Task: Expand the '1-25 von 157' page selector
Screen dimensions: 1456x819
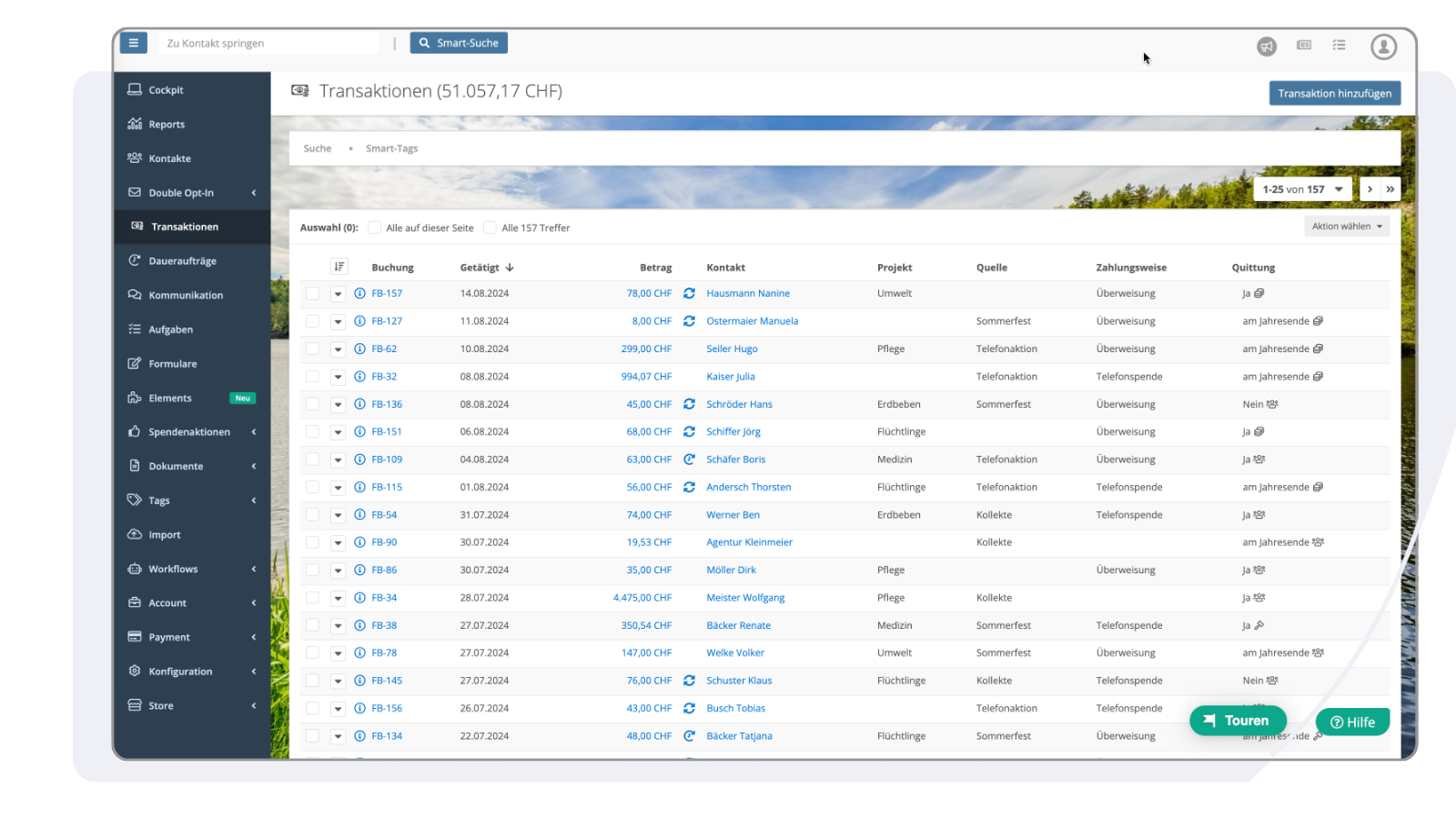Action: click(x=1302, y=189)
